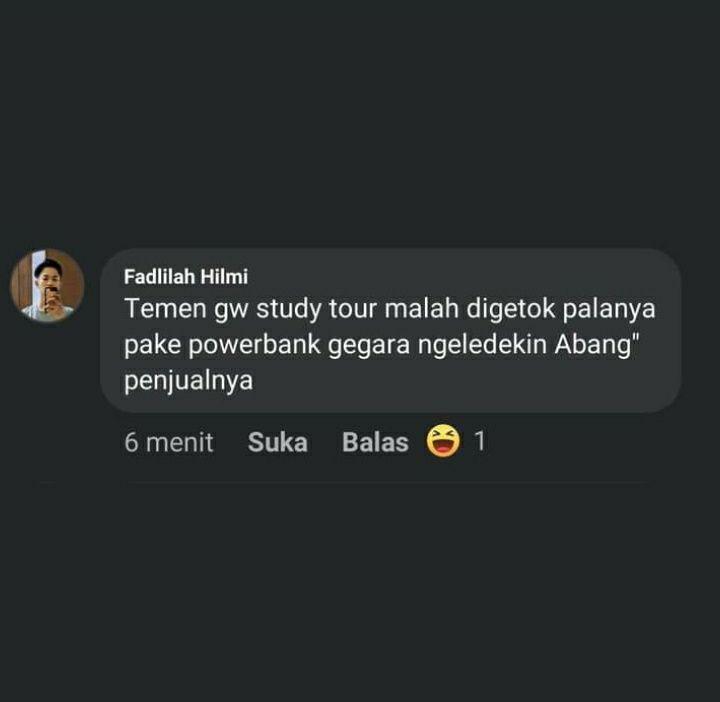This screenshot has height=702, width=720.
Task: Tap Balas to reply to comment
Action: (x=375, y=442)
